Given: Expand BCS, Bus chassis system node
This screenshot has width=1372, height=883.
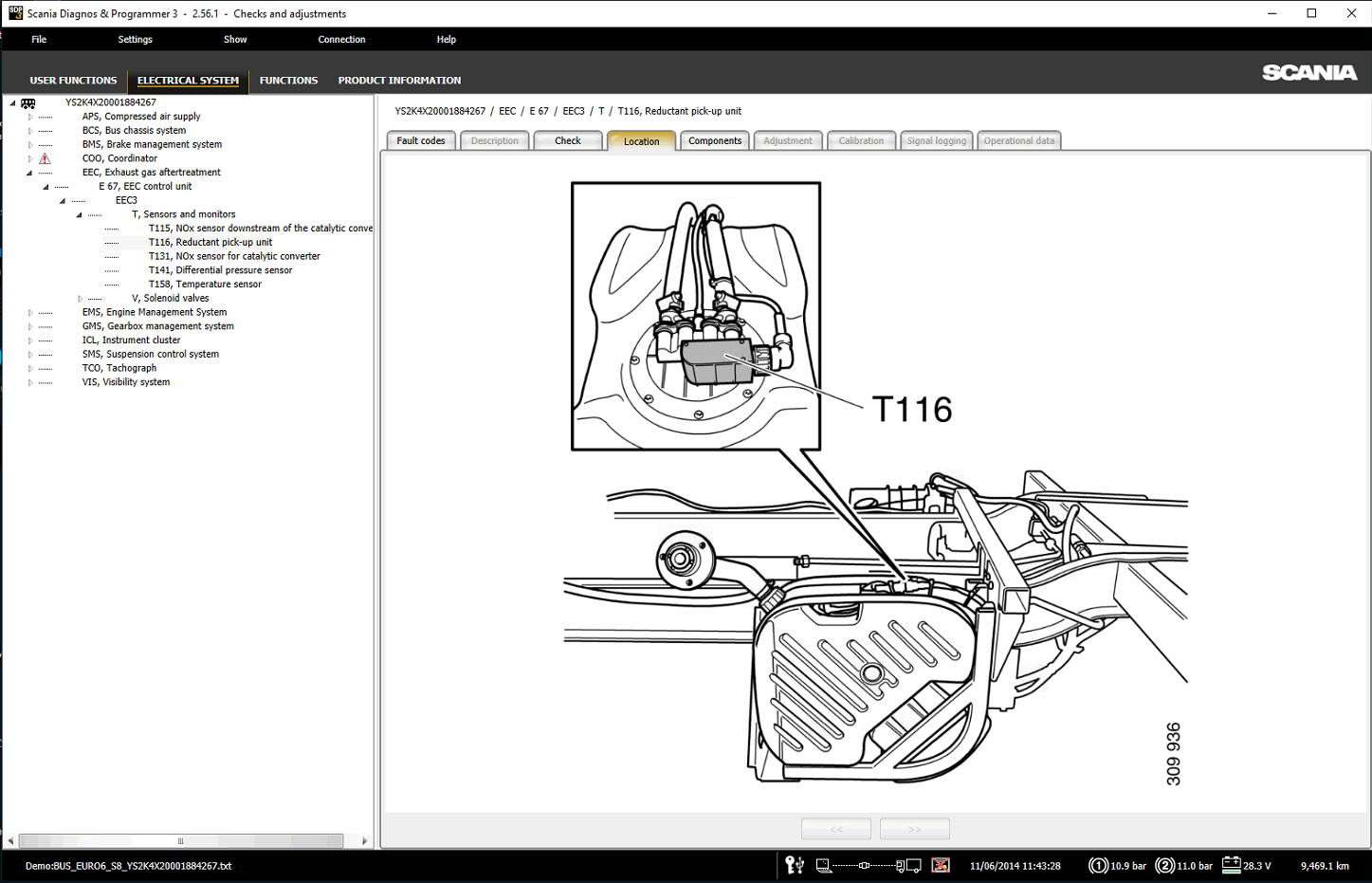Looking at the screenshot, I should [x=30, y=131].
